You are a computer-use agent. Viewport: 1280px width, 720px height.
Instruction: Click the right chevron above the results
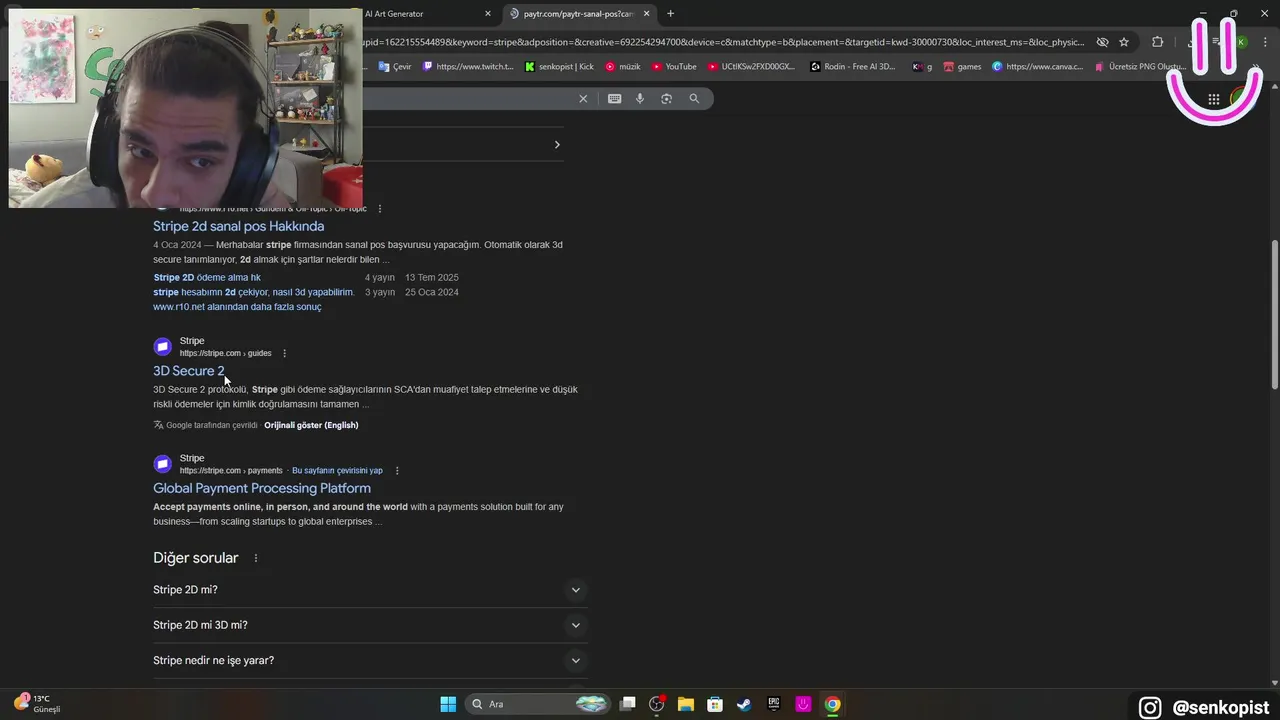[557, 144]
